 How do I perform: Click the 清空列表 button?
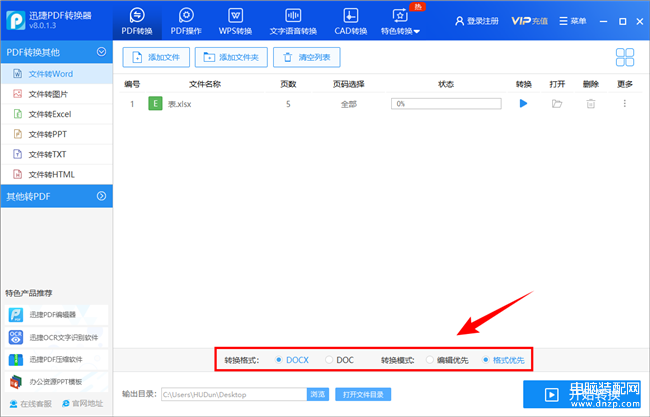tap(307, 57)
